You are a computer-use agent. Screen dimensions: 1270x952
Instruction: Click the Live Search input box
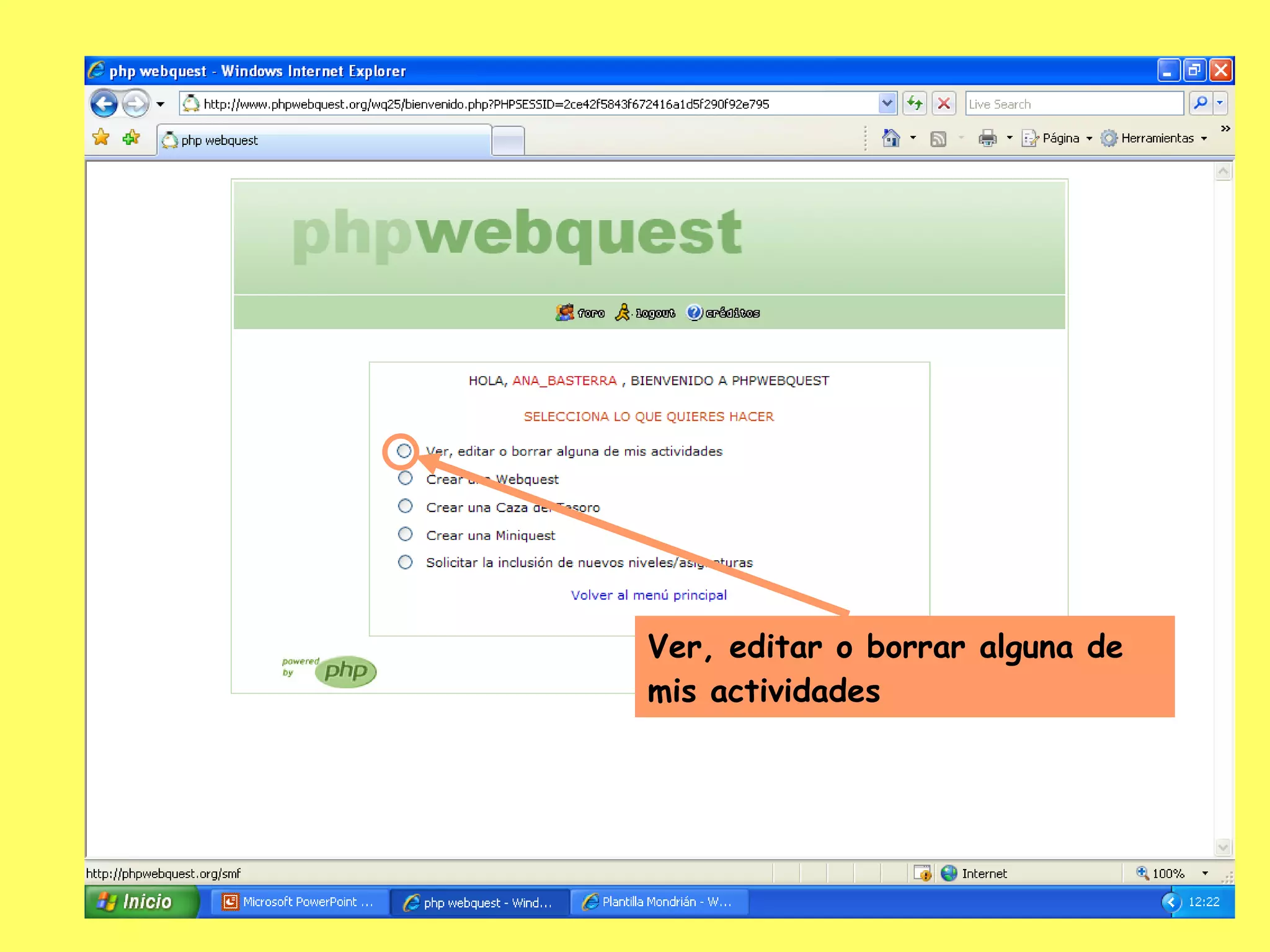(x=1074, y=104)
